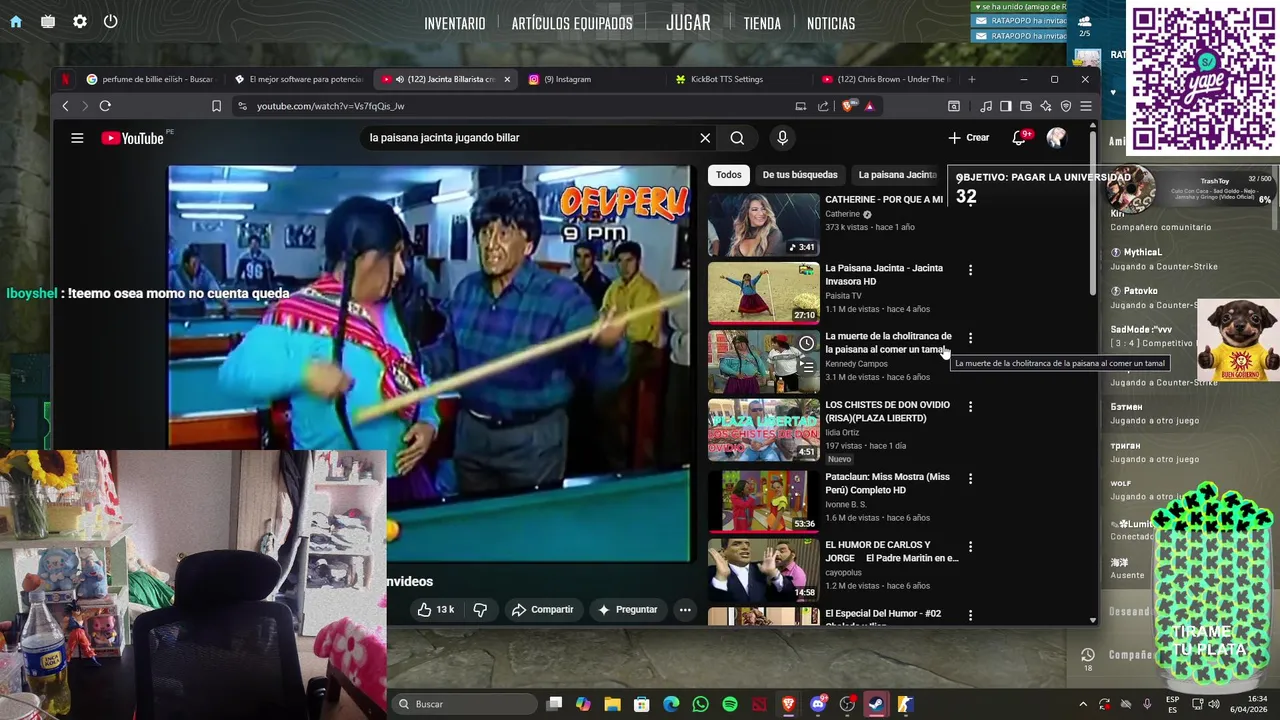The width and height of the screenshot is (1280, 720).
Task: Open options for EL HUMOR DE CARLOS Y JORGE
Action: coord(970,546)
